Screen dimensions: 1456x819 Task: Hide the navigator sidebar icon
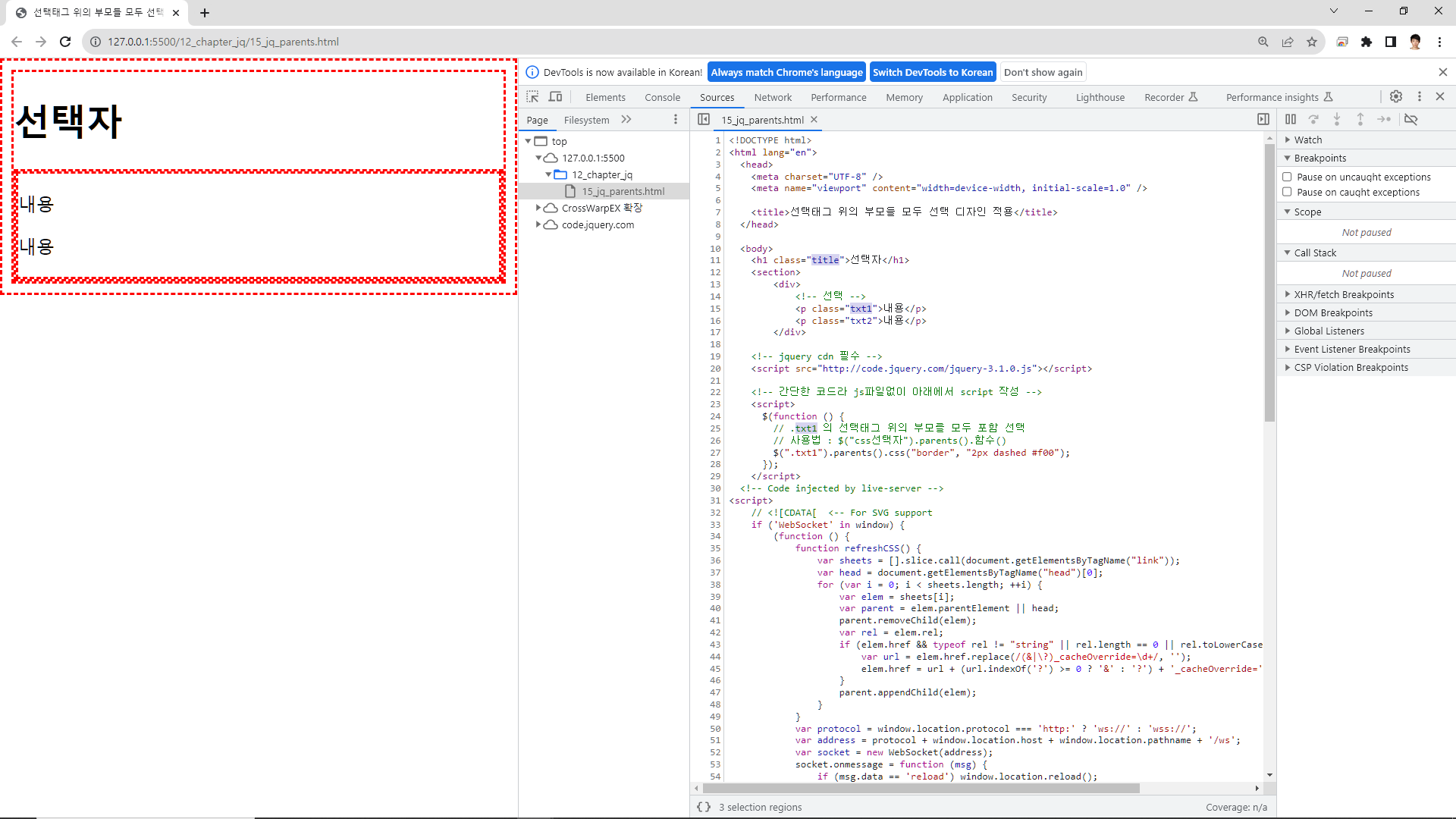(x=704, y=119)
